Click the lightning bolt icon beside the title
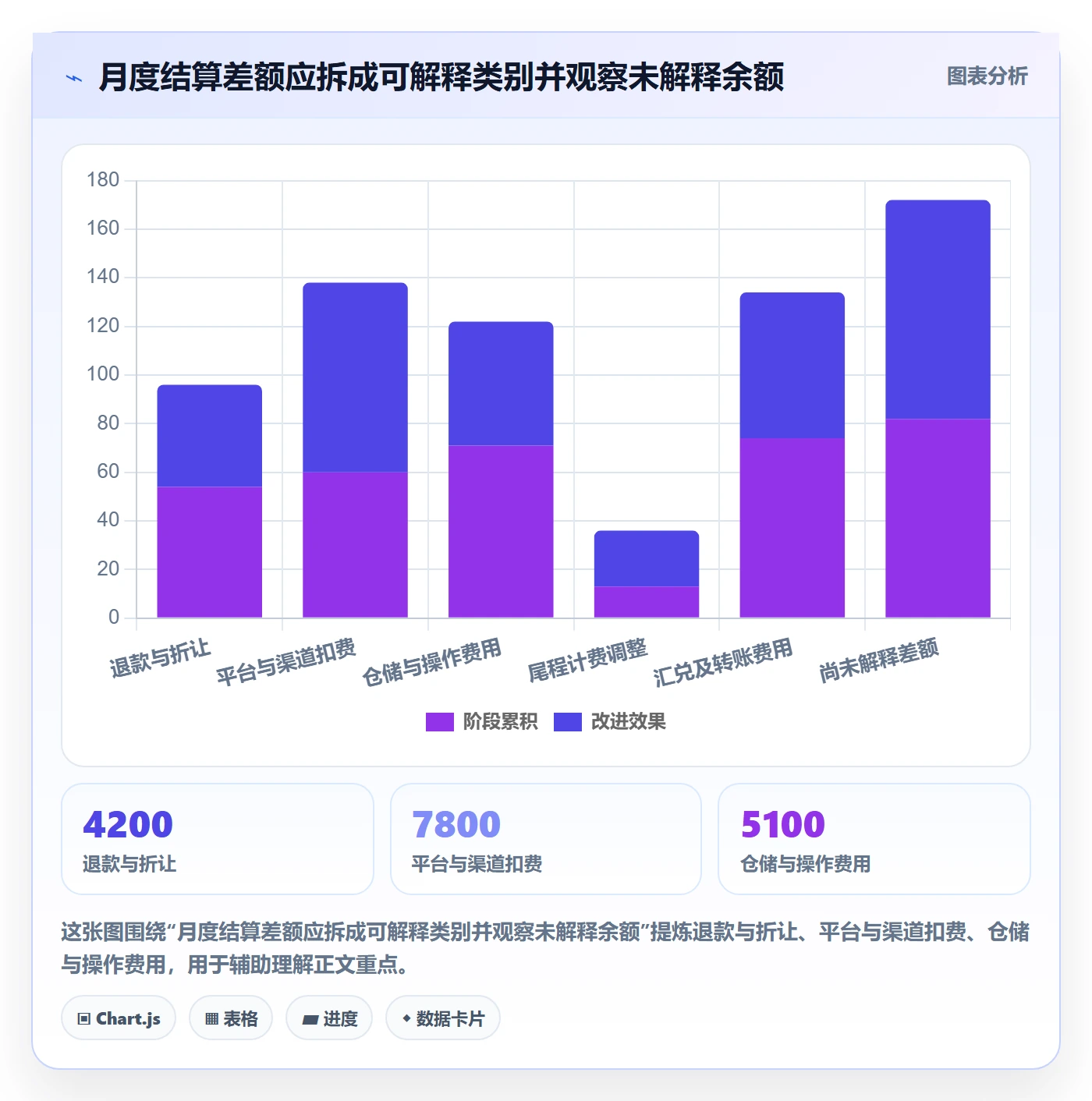The height and width of the screenshot is (1101, 1092). (74, 78)
